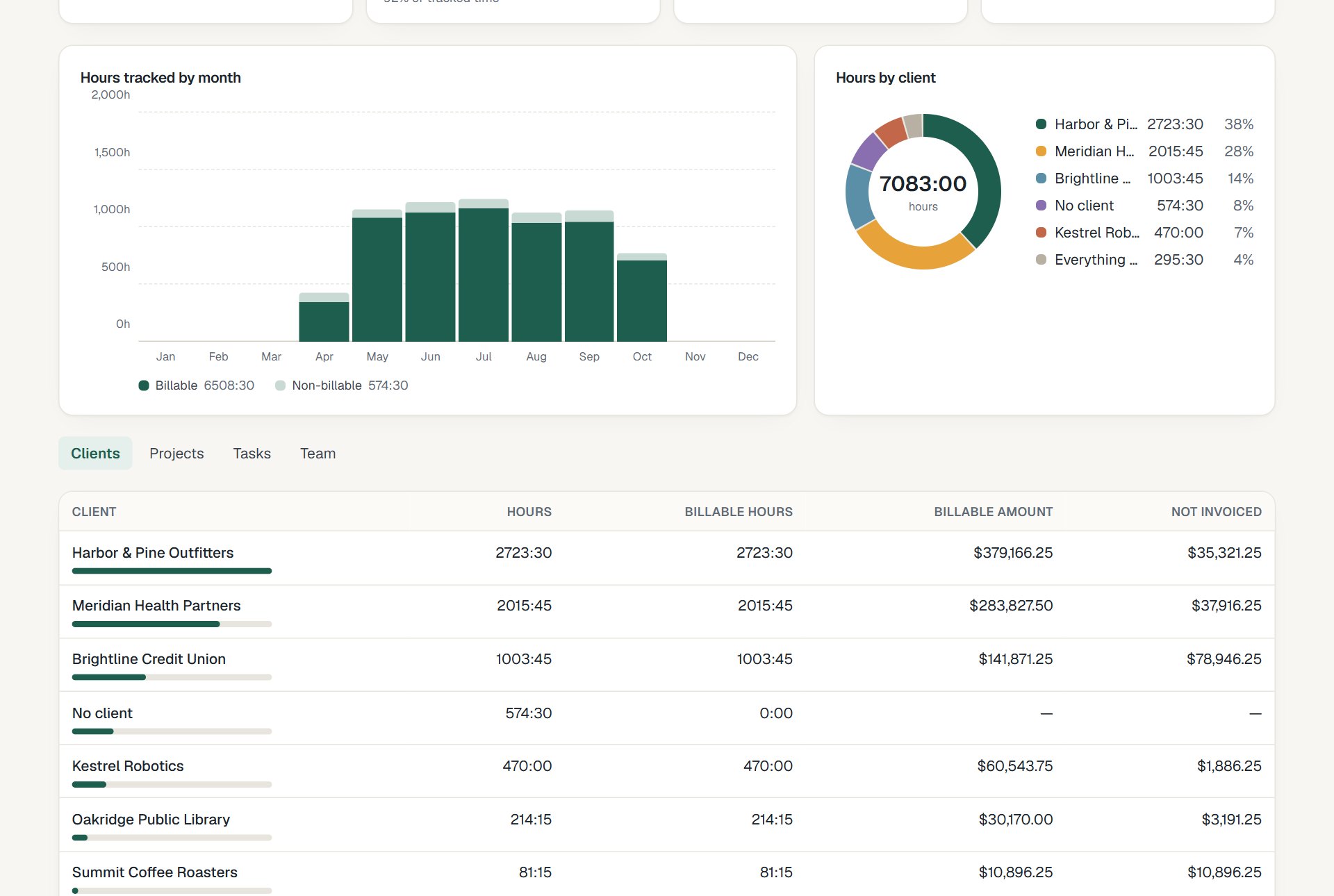Open Meridian Health Partners client row
The width and height of the screenshot is (1334, 896).
tap(667, 612)
